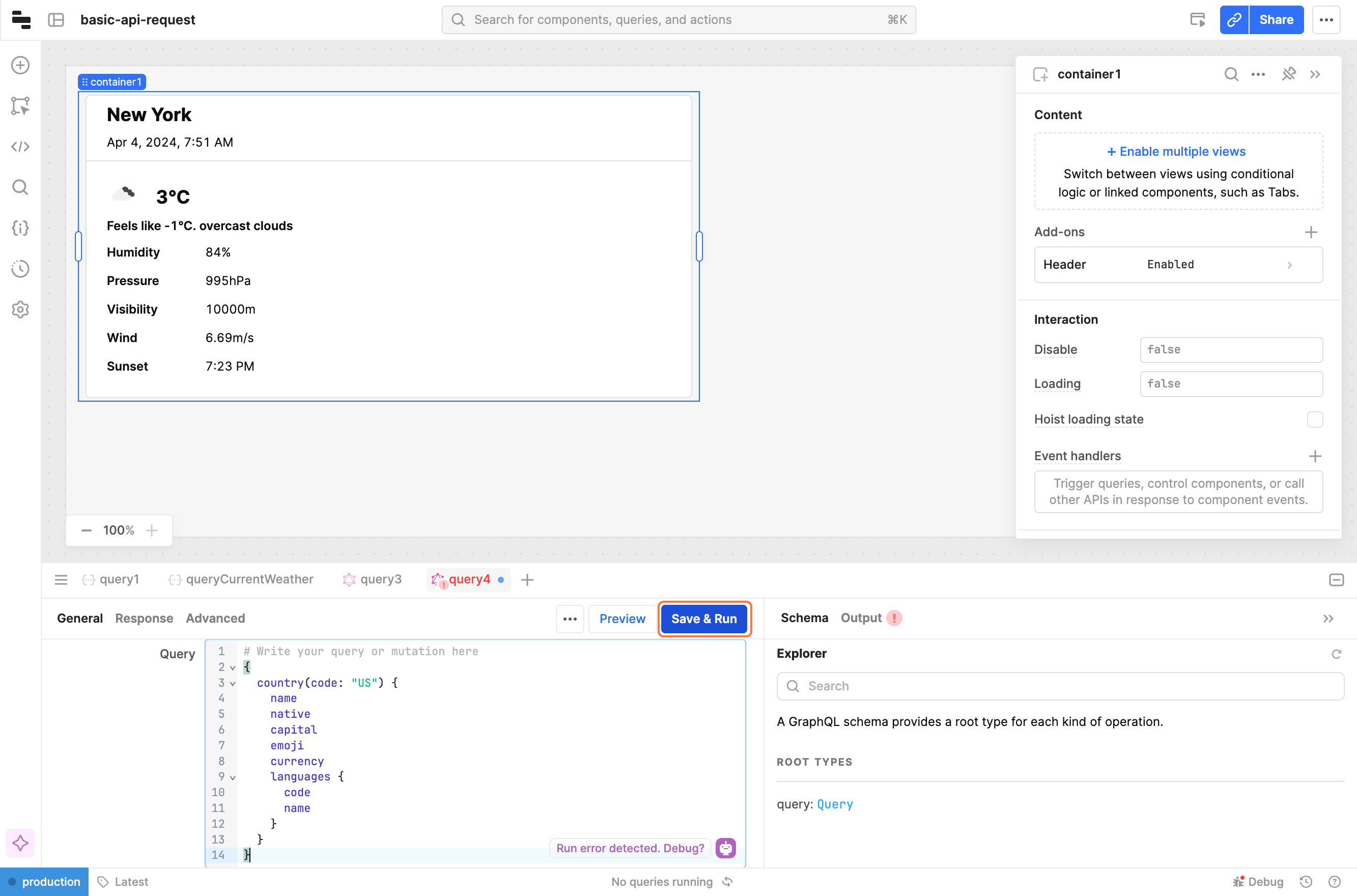Open the Release history clock icon

tap(20, 269)
